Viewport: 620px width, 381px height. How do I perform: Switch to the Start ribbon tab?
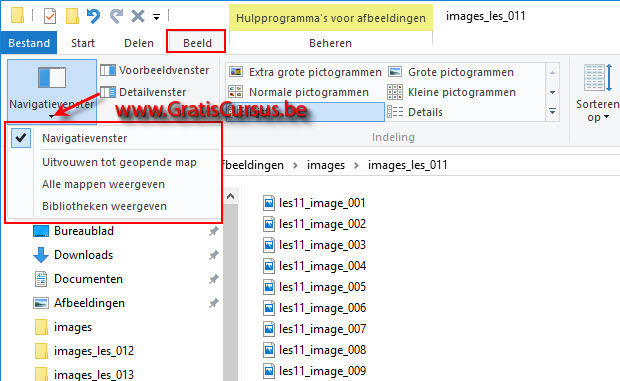coord(83,43)
